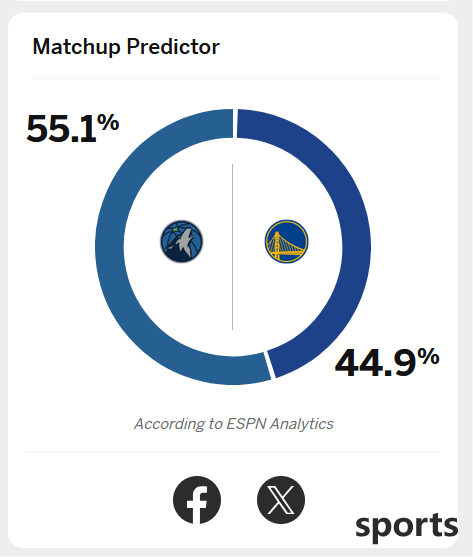Click the Timberwolves 55.1% percentage

click(72, 128)
